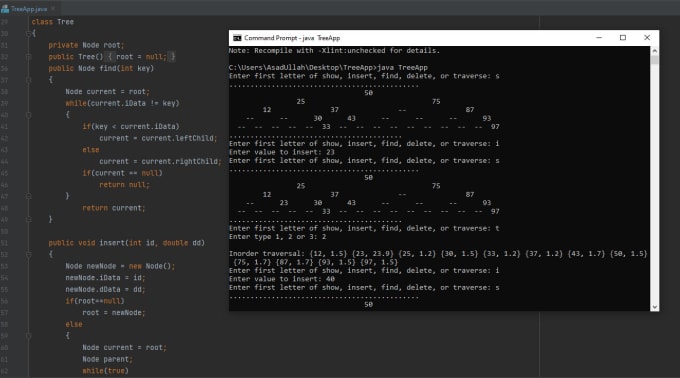Image resolution: width=680 pixels, height=378 pixels.
Task: Click the 'Node parent;' line
Action: [x=108, y=359]
